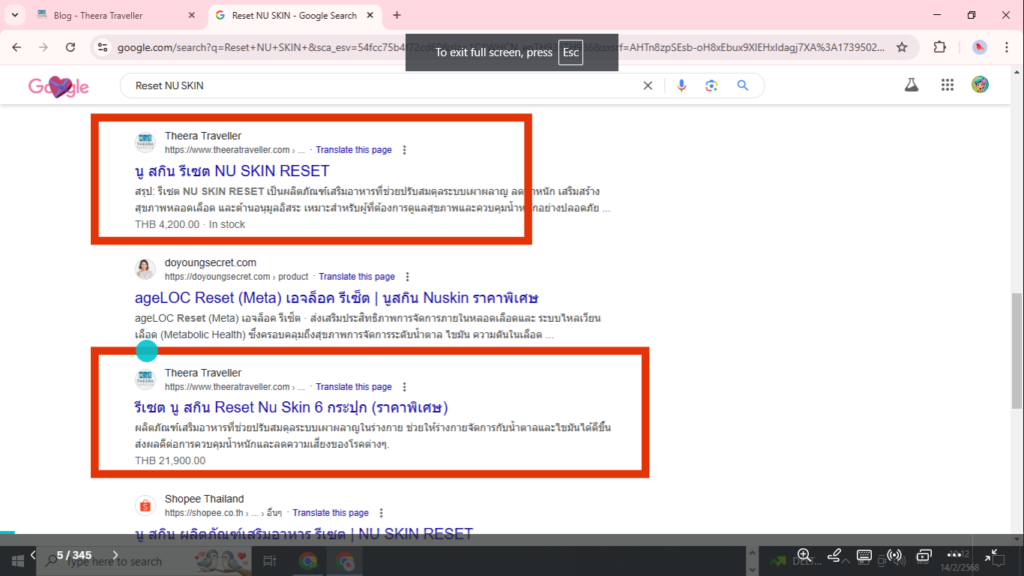Clear the search query with the X icon

(647, 86)
